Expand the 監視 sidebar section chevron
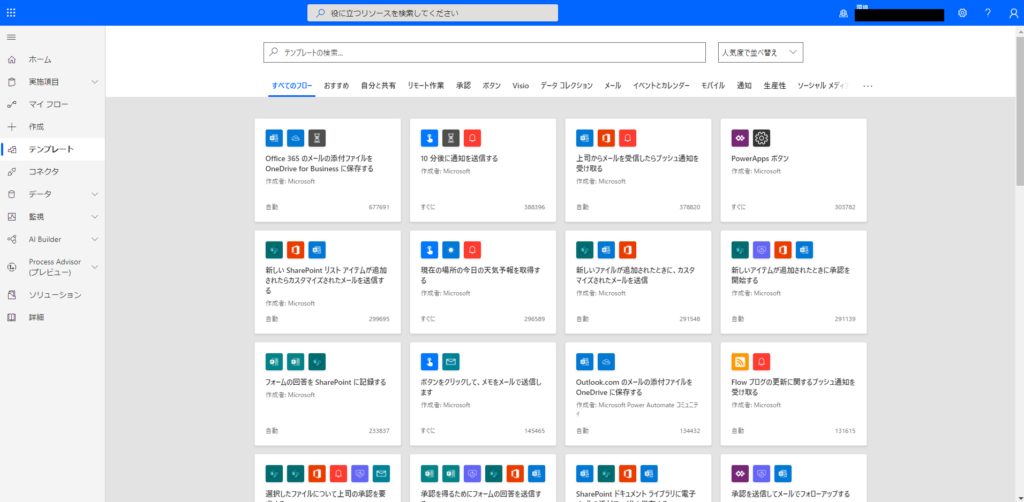This screenshot has width=1024, height=502. [x=95, y=216]
